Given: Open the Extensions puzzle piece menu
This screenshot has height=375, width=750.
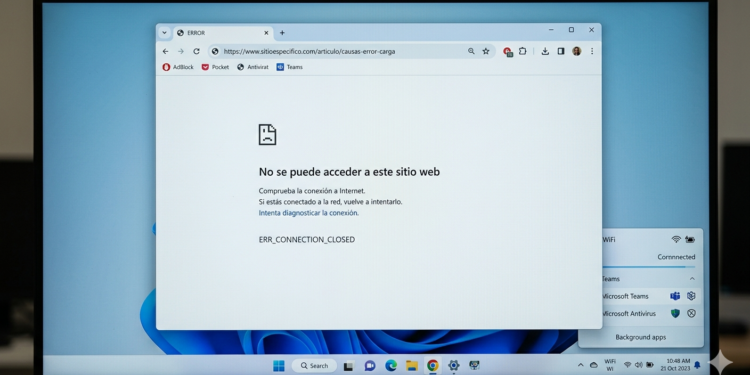Looking at the screenshot, I should pos(523,51).
